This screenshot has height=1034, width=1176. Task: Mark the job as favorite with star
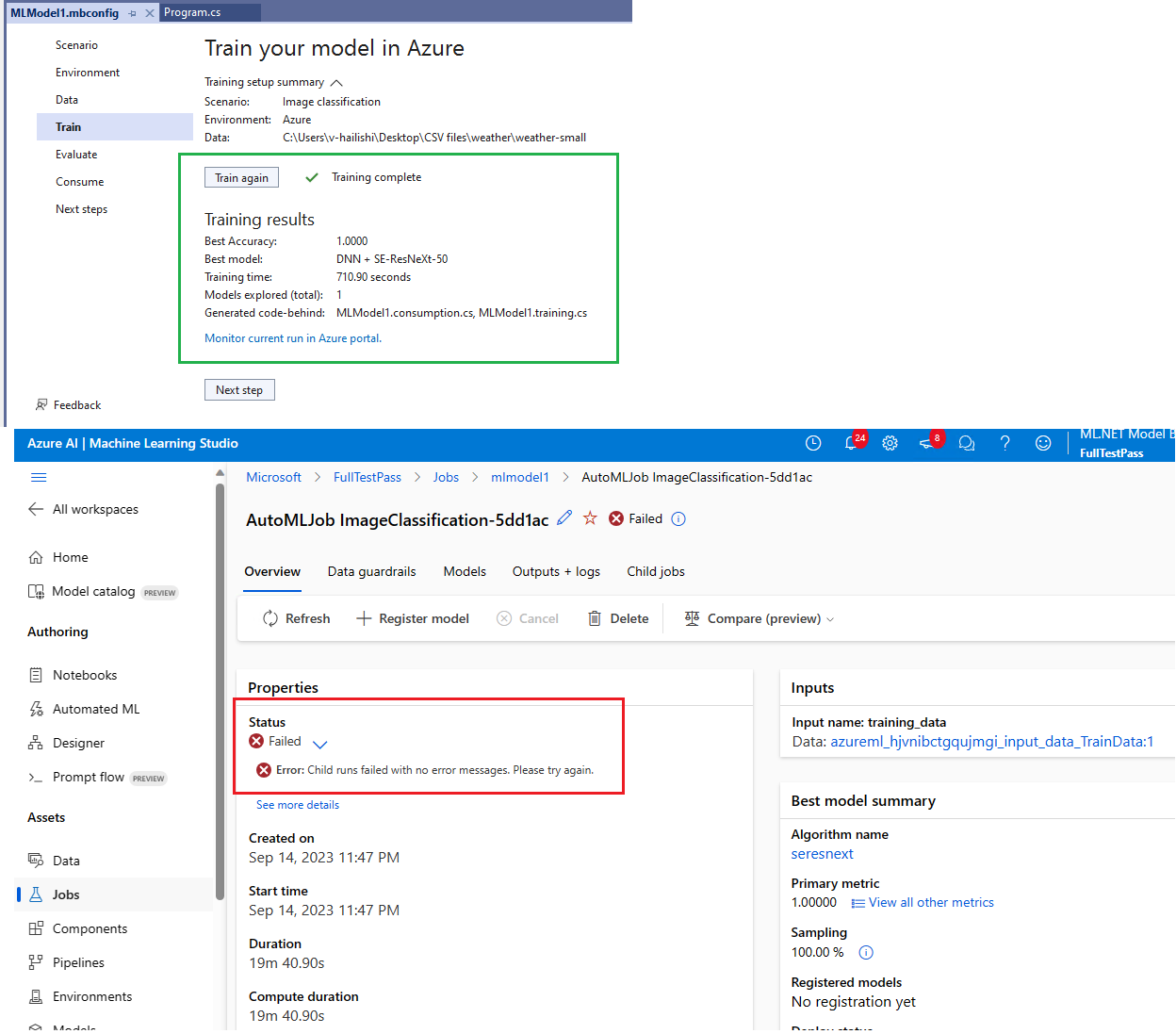point(591,518)
